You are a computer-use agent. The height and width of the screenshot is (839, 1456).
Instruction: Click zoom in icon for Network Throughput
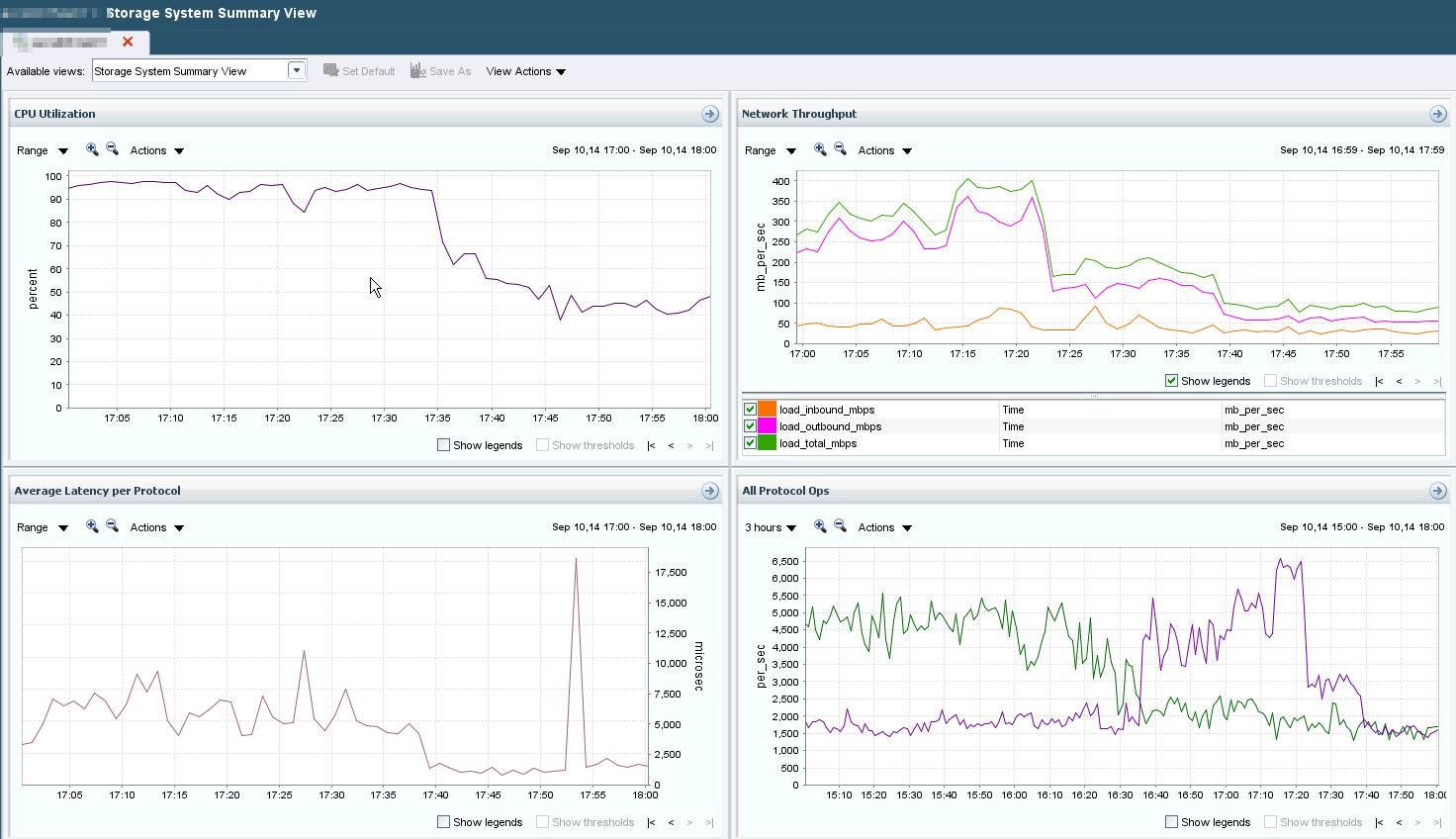click(x=820, y=149)
